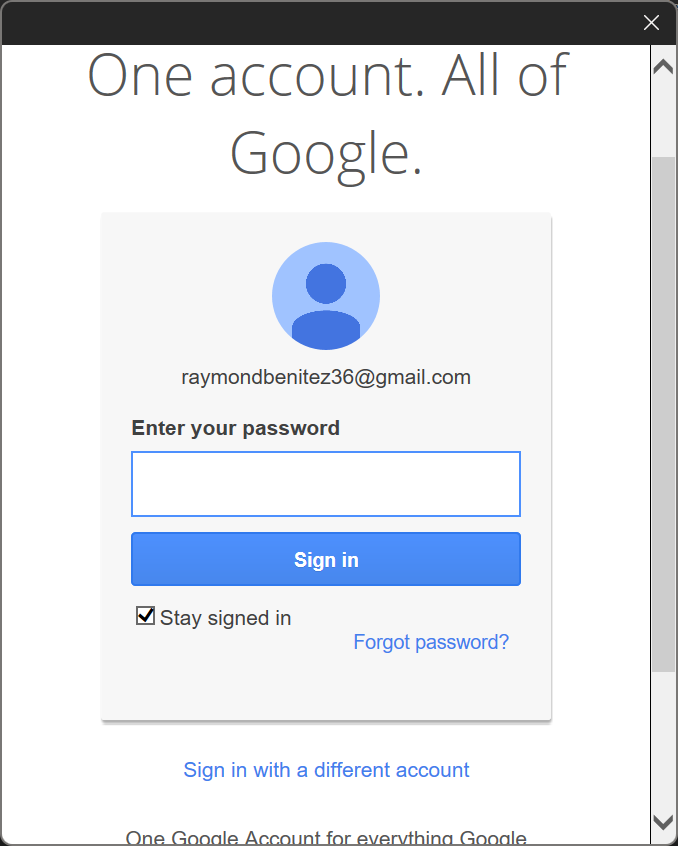The width and height of the screenshot is (678, 846).
Task: Click the "Stay signed in" label text
Action: pyautogui.click(x=225, y=618)
